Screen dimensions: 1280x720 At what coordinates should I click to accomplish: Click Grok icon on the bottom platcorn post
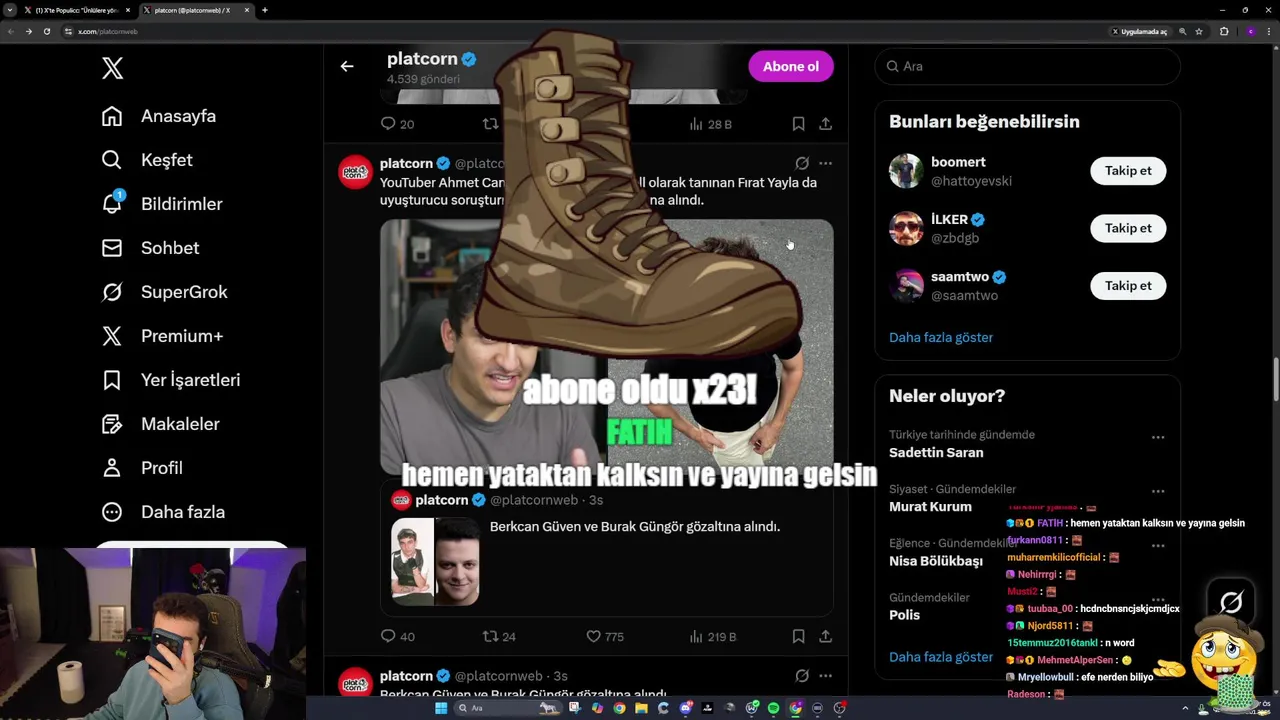click(x=802, y=676)
